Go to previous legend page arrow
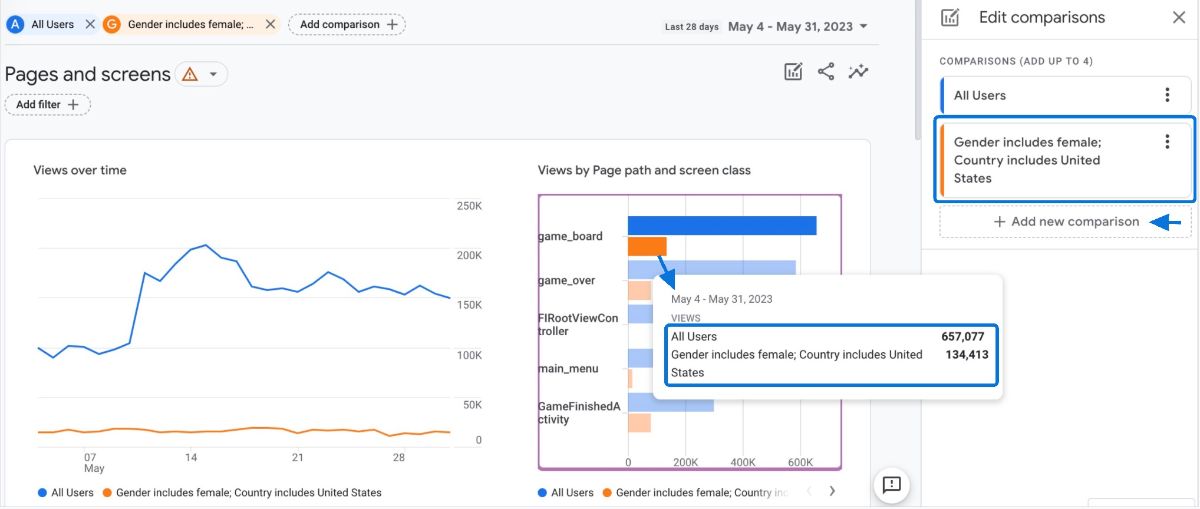1200x509 pixels. coord(808,491)
